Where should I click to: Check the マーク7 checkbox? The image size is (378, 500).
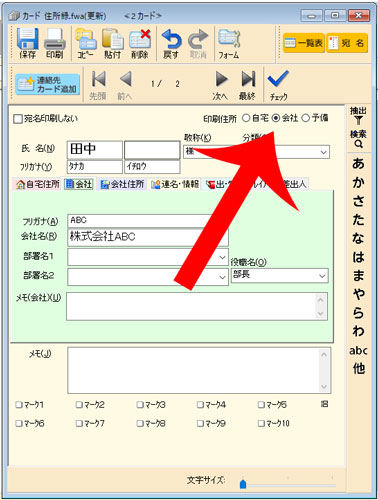point(79,423)
